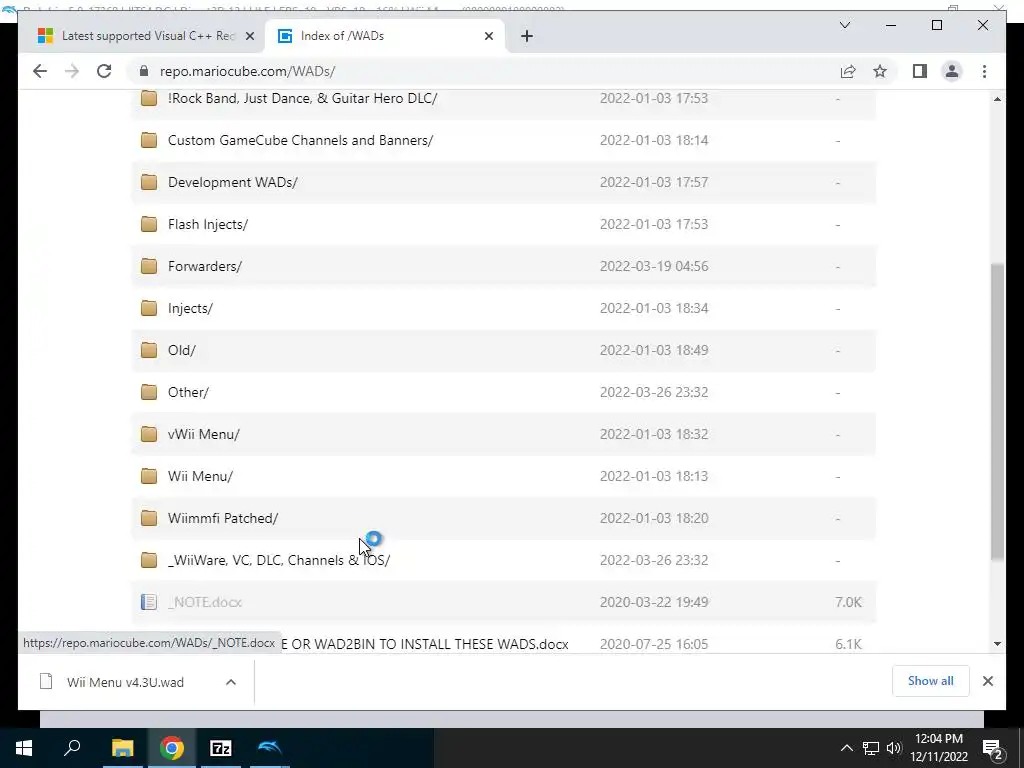Click the document icon next to _NOTE.docx
Screen dimensions: 1024x768
click(x=149, y=602)
